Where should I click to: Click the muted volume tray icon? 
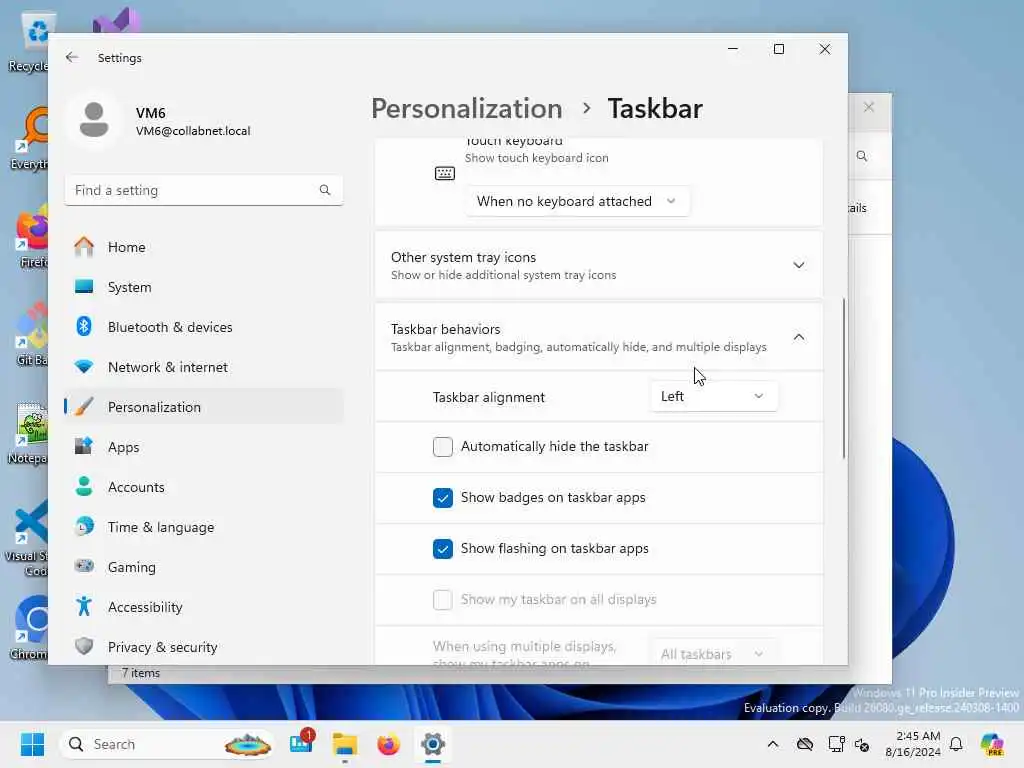pos(862,744)
